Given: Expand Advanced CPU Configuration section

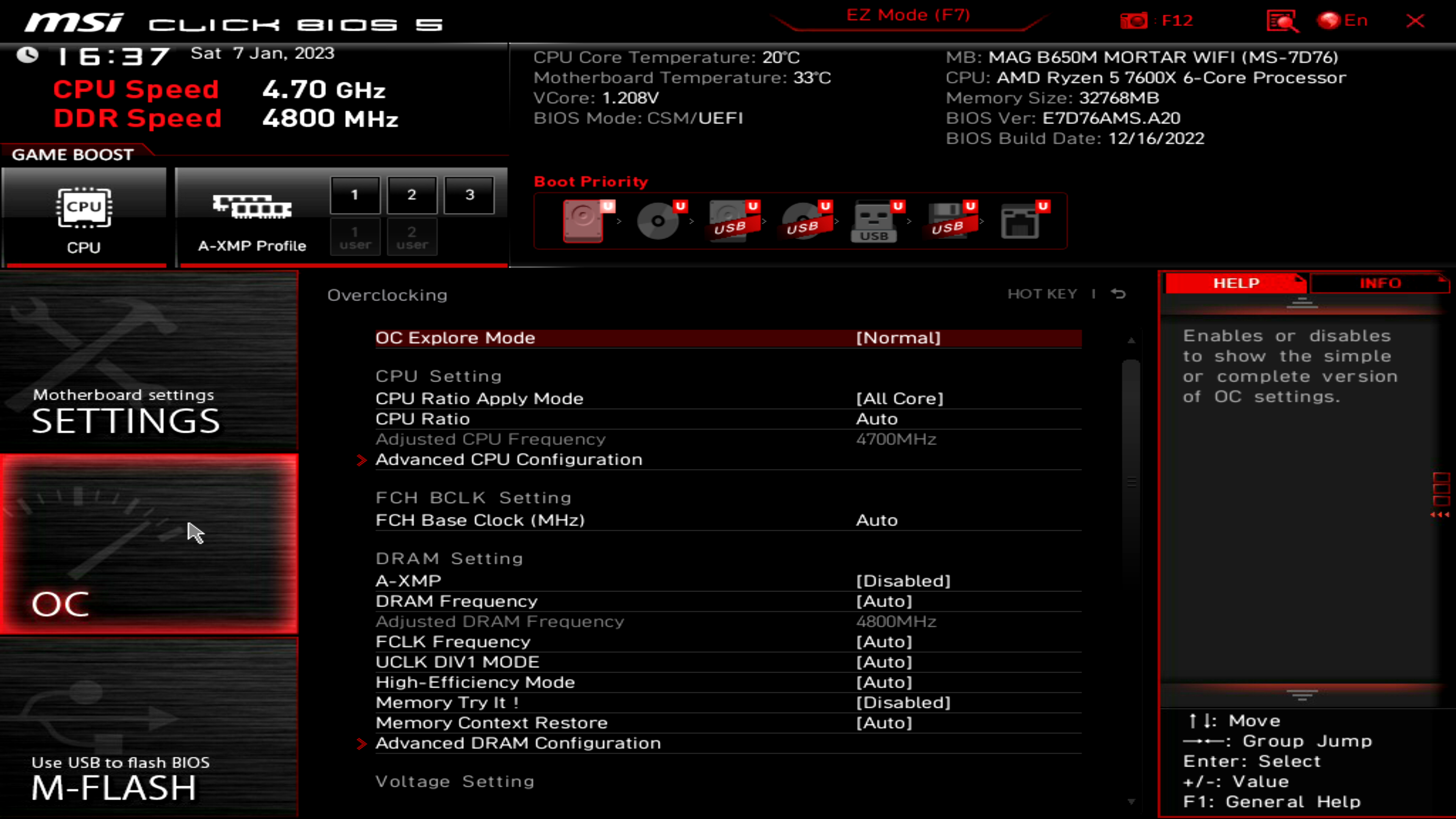Looking at the screenshot, I should pos(509,459).
